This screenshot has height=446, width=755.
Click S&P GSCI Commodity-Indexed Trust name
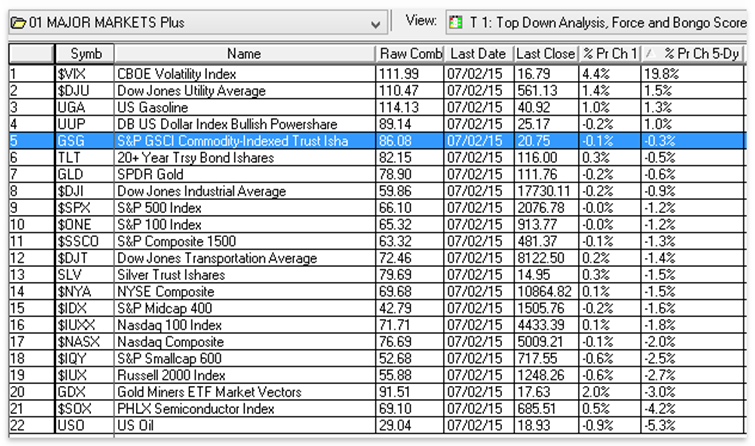[232, 141]
